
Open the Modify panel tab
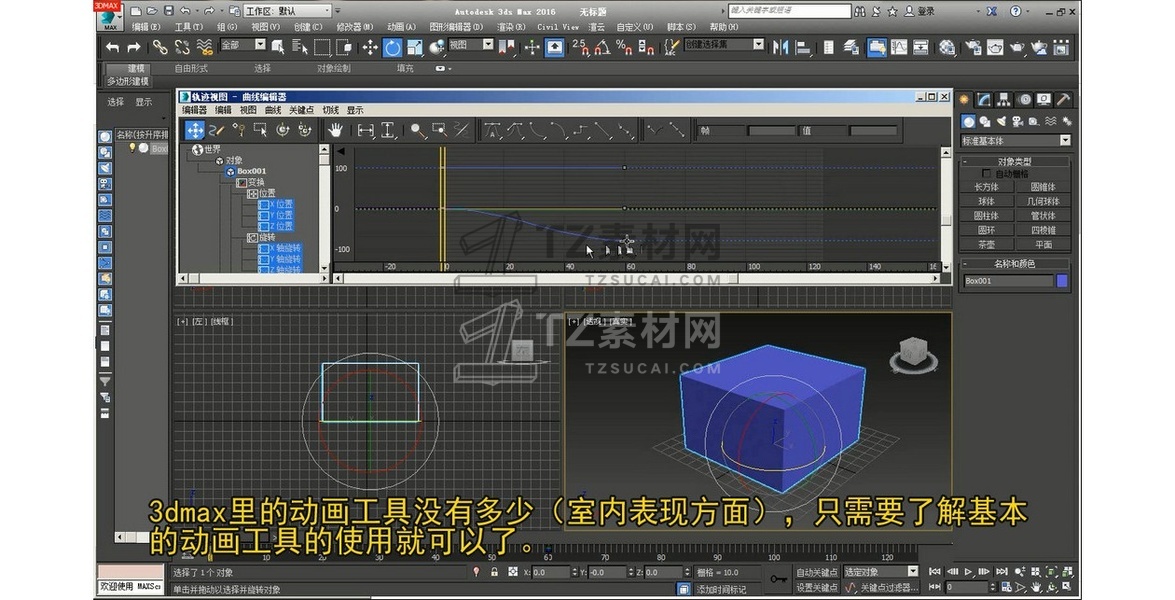[985, 99]
